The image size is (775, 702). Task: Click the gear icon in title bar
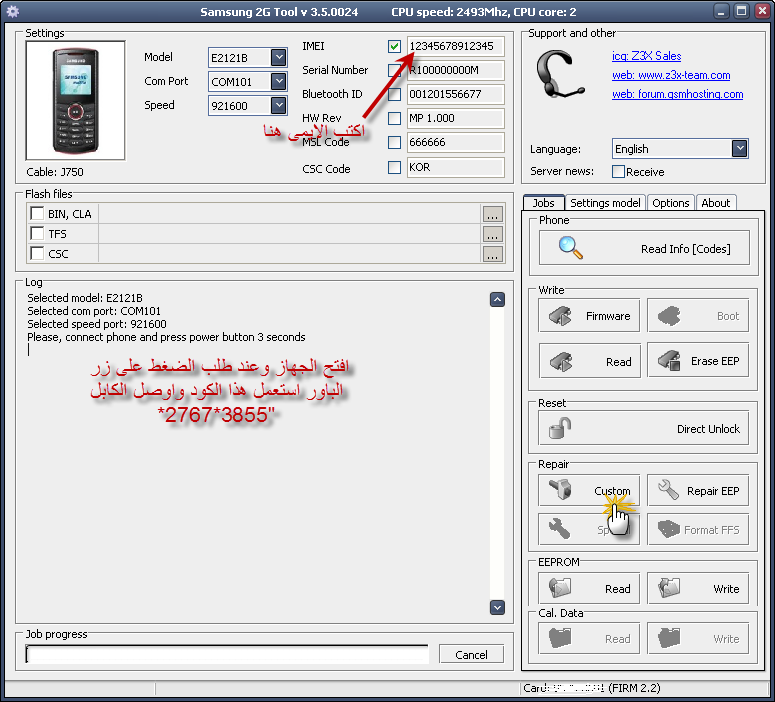(12, 11)
